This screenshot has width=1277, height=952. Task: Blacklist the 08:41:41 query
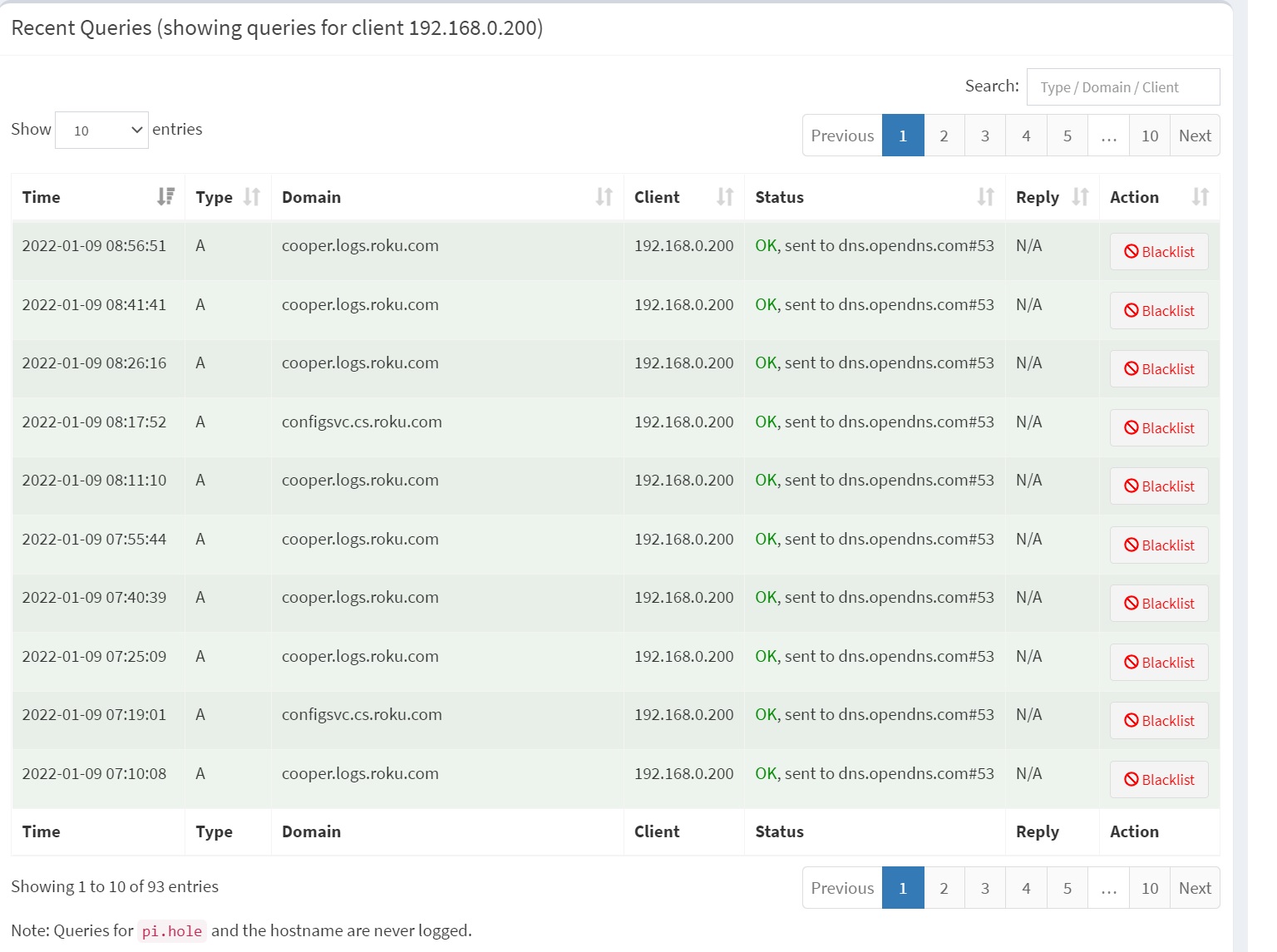pyautogui.click(x=1159, y=310)
